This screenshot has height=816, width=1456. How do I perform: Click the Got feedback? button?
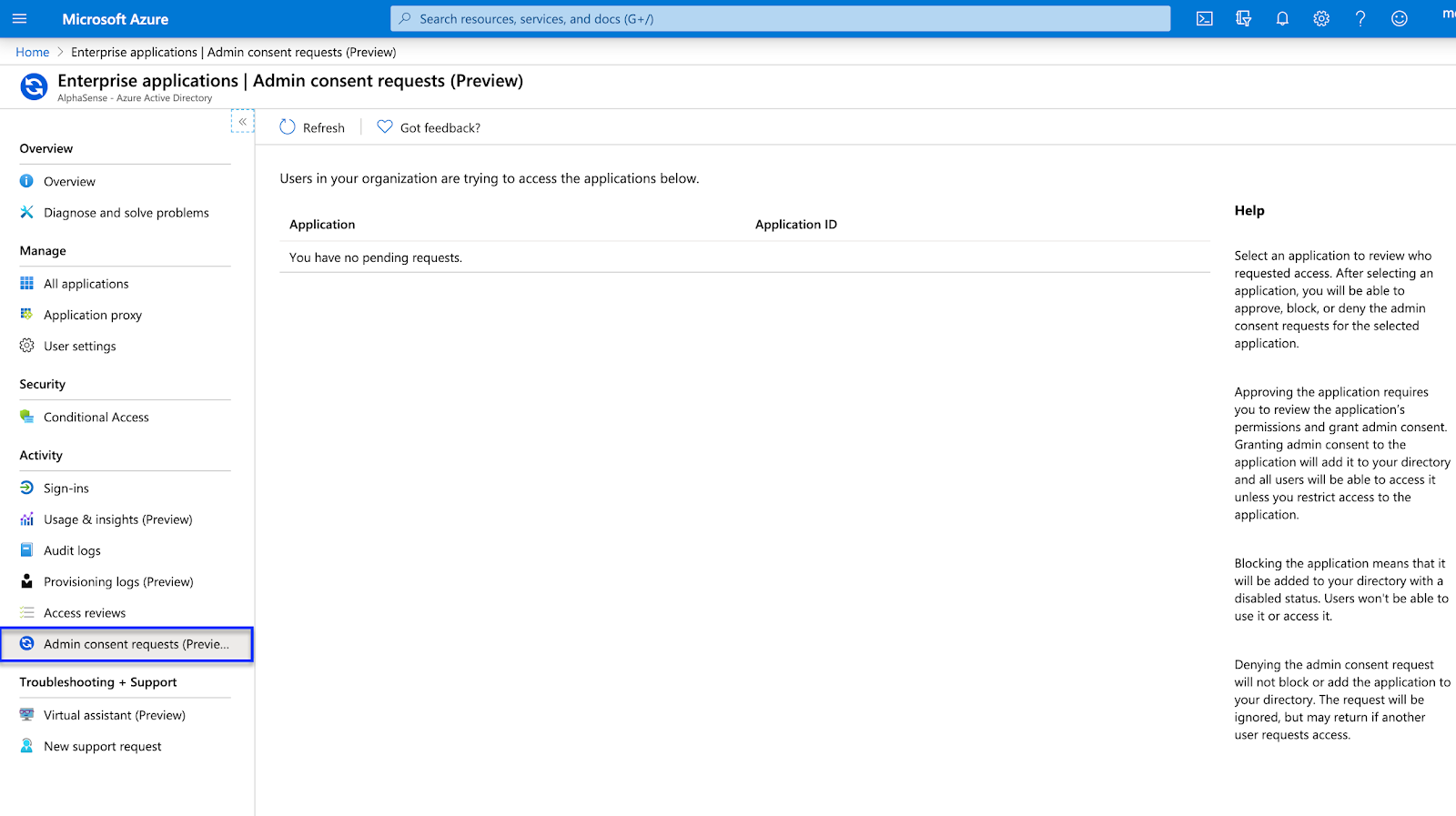[429, 127]
